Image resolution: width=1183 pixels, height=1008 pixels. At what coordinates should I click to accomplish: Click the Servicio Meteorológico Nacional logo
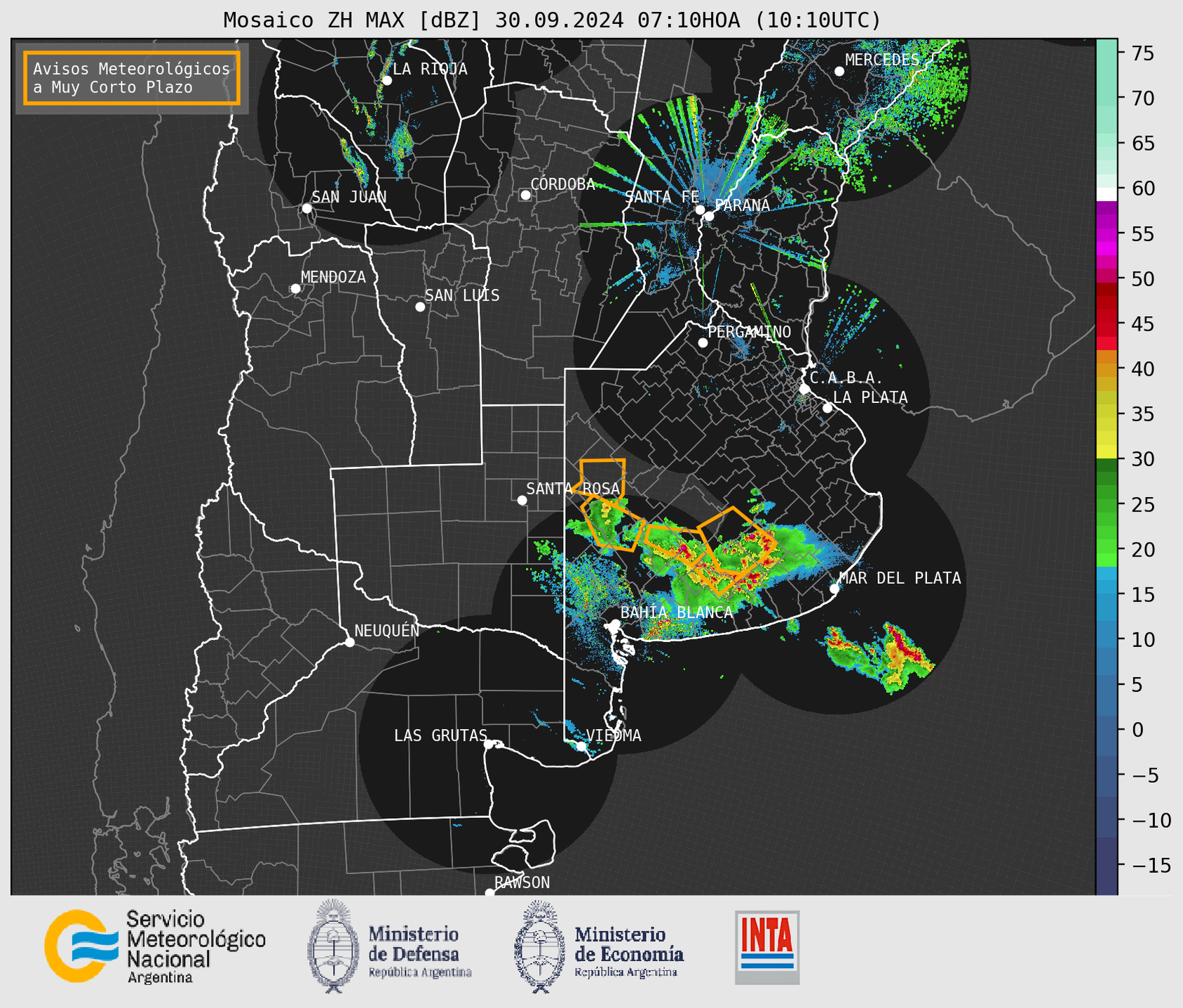point(155,946)
